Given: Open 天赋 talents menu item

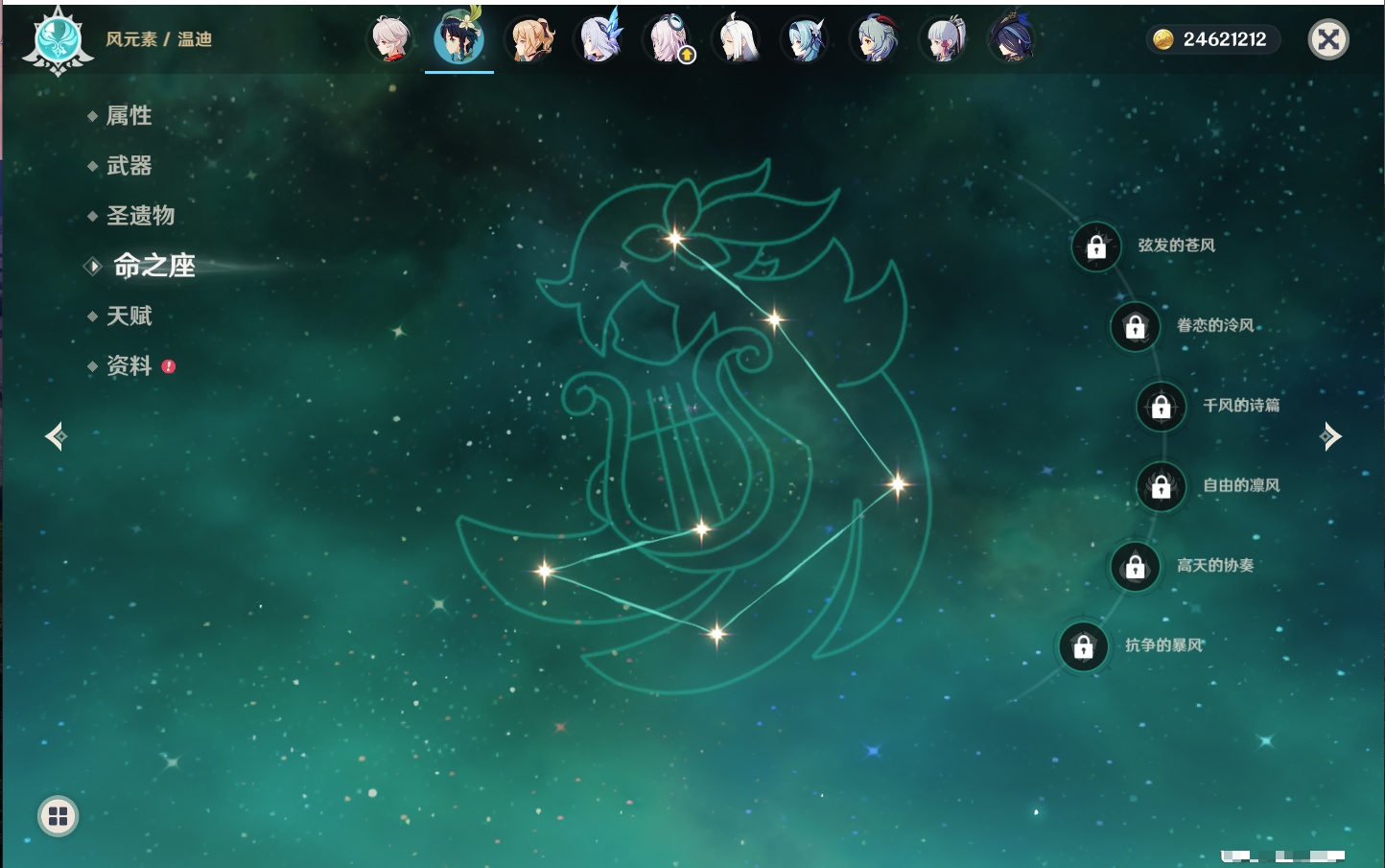Looking at the screenshot, I should pos(129,316).
